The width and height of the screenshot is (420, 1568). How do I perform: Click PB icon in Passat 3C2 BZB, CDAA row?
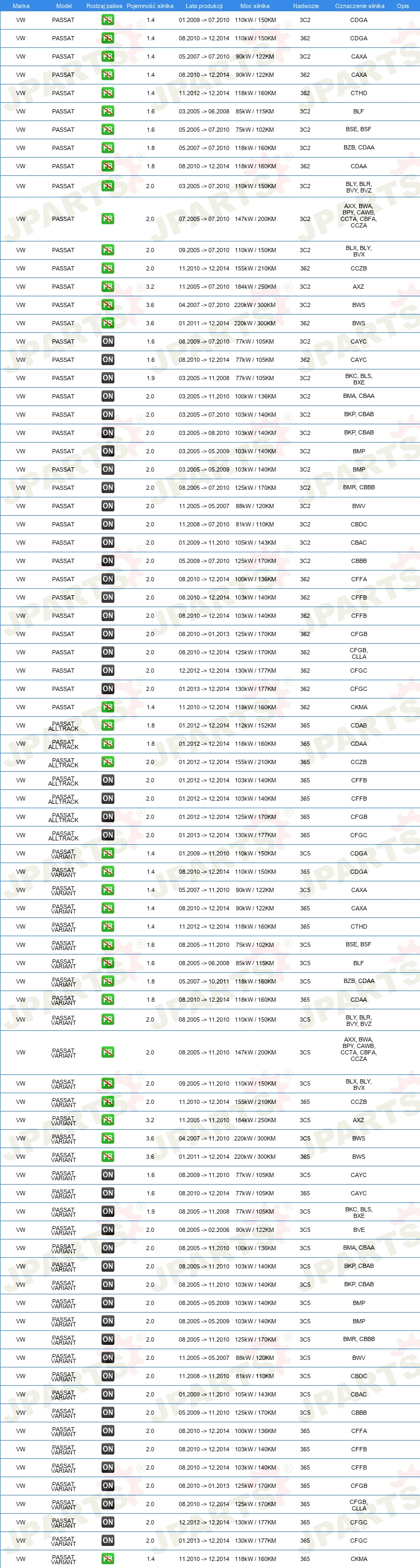click(107, 148)
